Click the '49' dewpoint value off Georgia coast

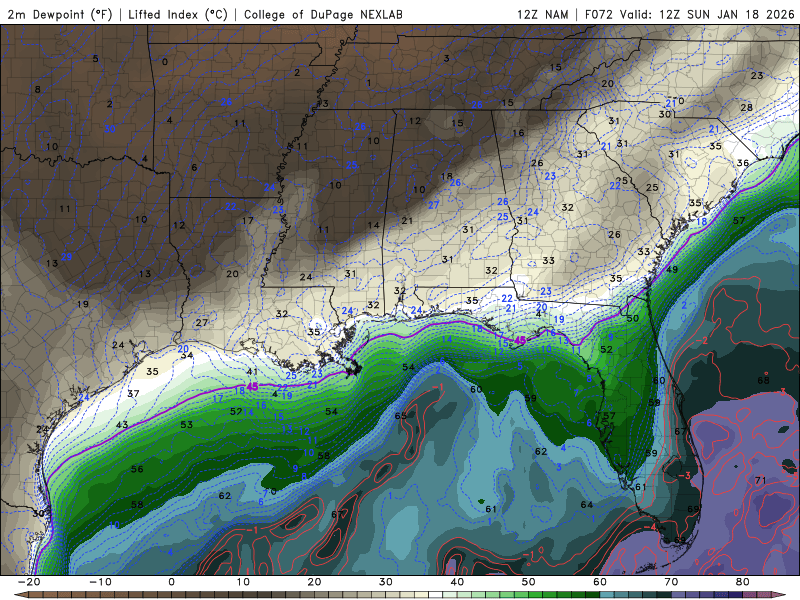[x=672, y=269]
